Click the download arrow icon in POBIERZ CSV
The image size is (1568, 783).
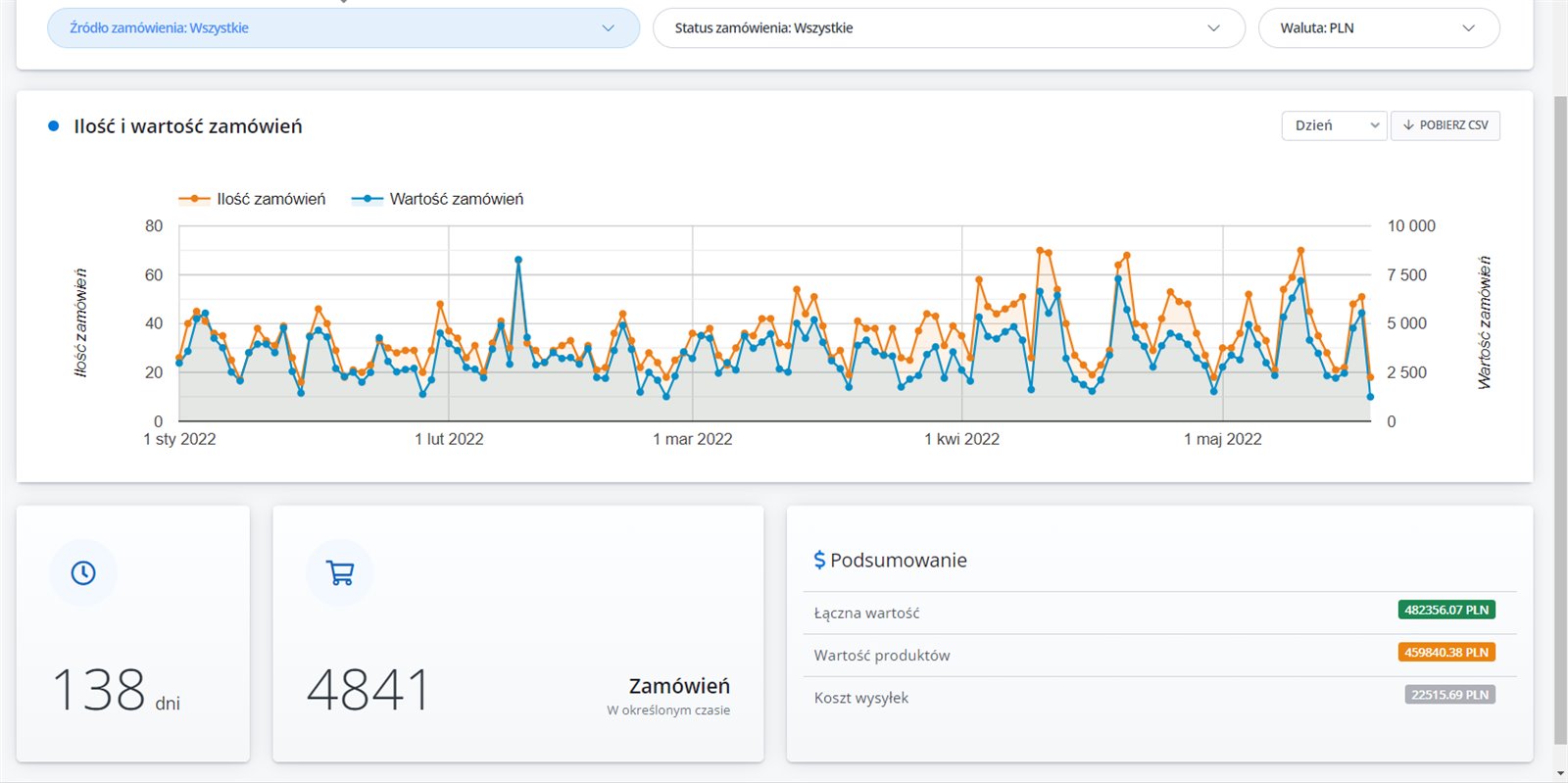click(x=1408, y=125)
